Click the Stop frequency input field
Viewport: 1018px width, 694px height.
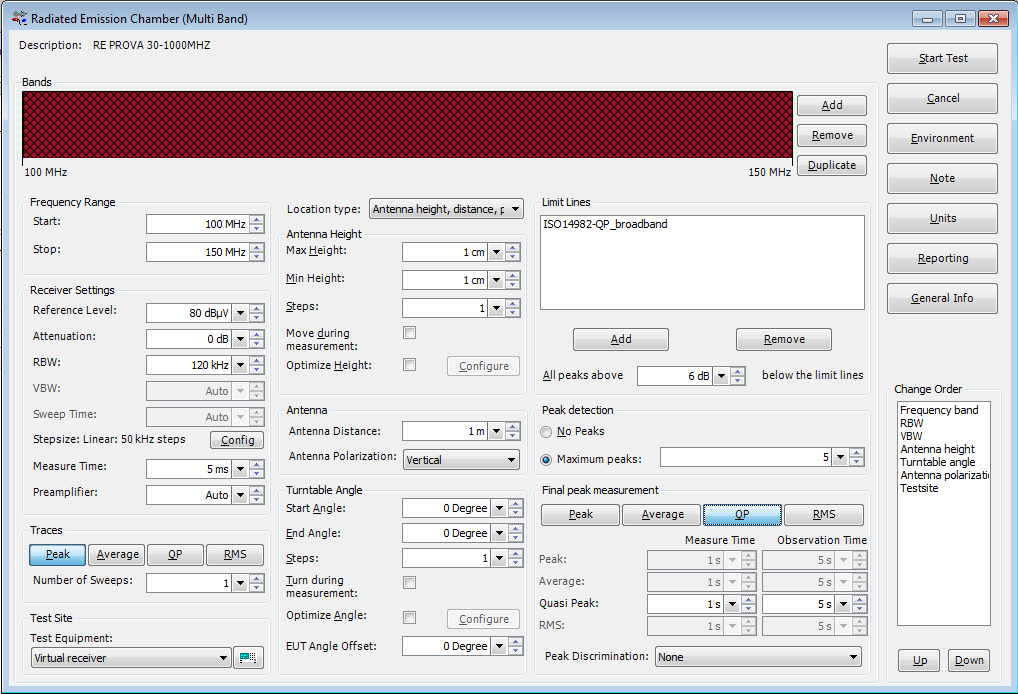click(x=197, y=252)
